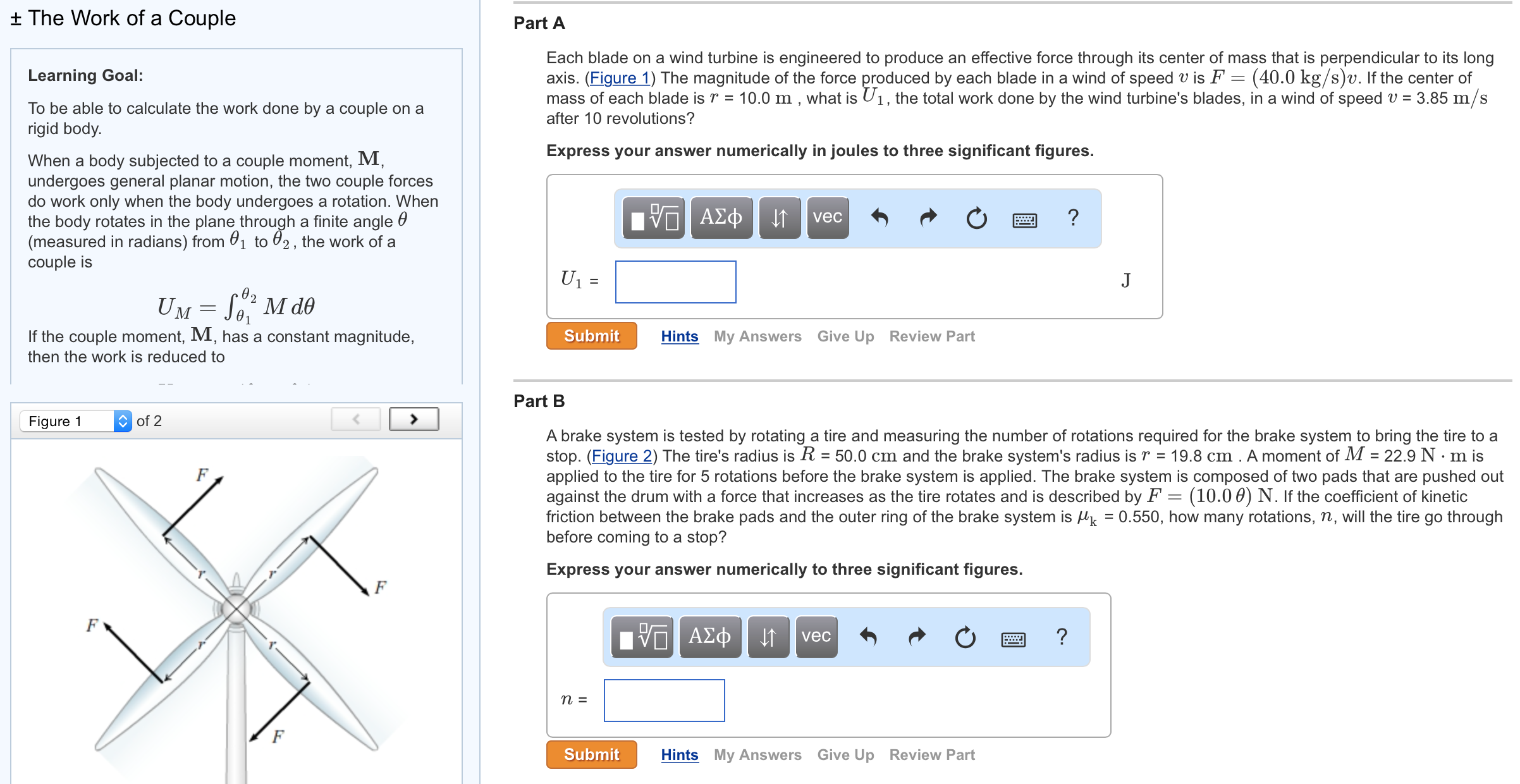Open Greek symbols button in Part B toolbar
The height and width of the screenshot is (784, 1520).
[709, 637]
